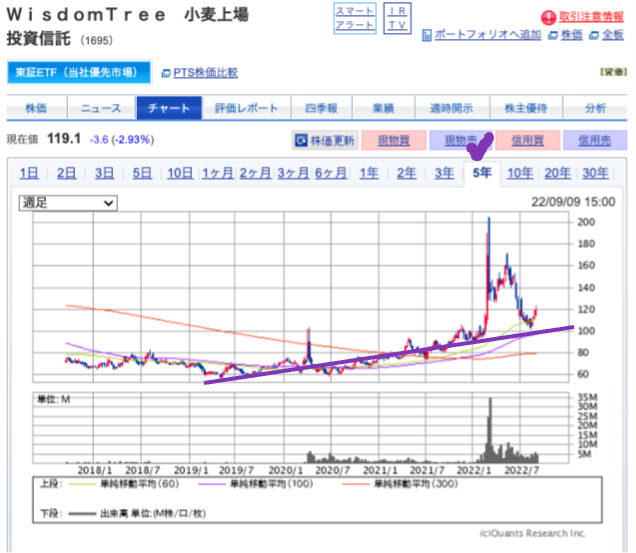Open the スマートアラート link
The width and height of the screenshot is (636, 553).
click(x=355, y=18)
